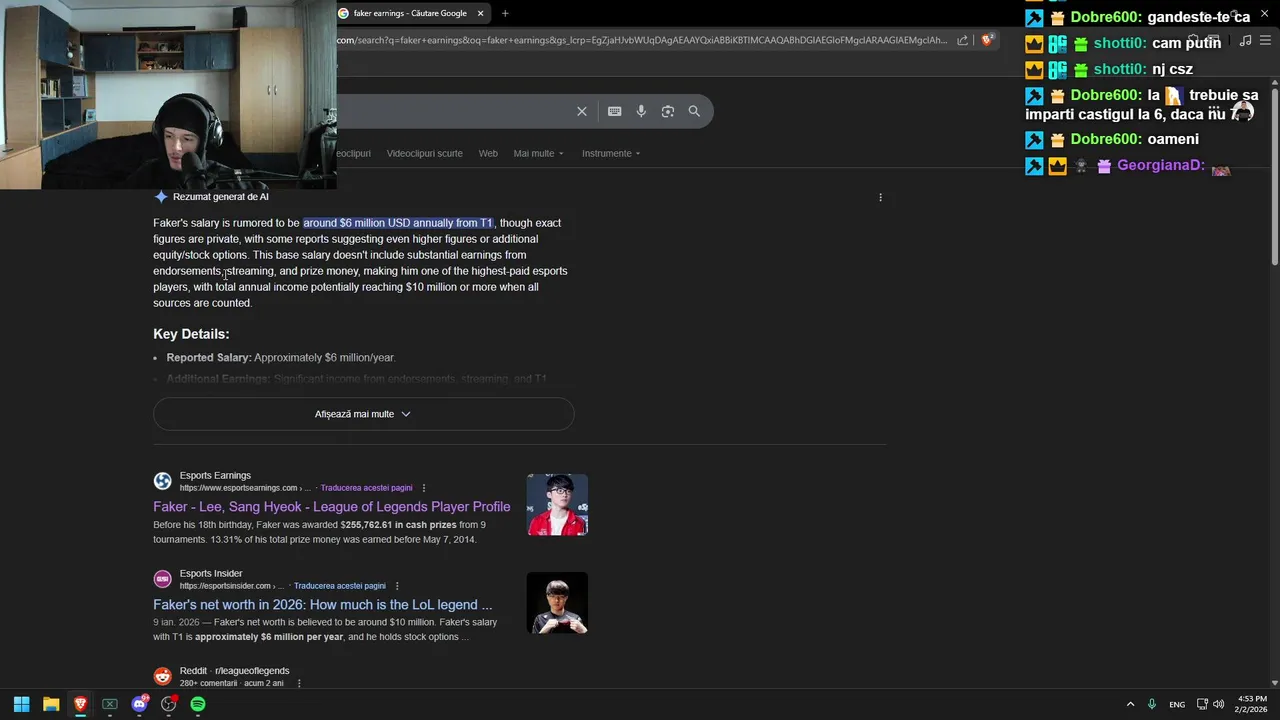Click the Esports Insider site favicon
Screen dimensions: 1280x720
coord(162,579)
